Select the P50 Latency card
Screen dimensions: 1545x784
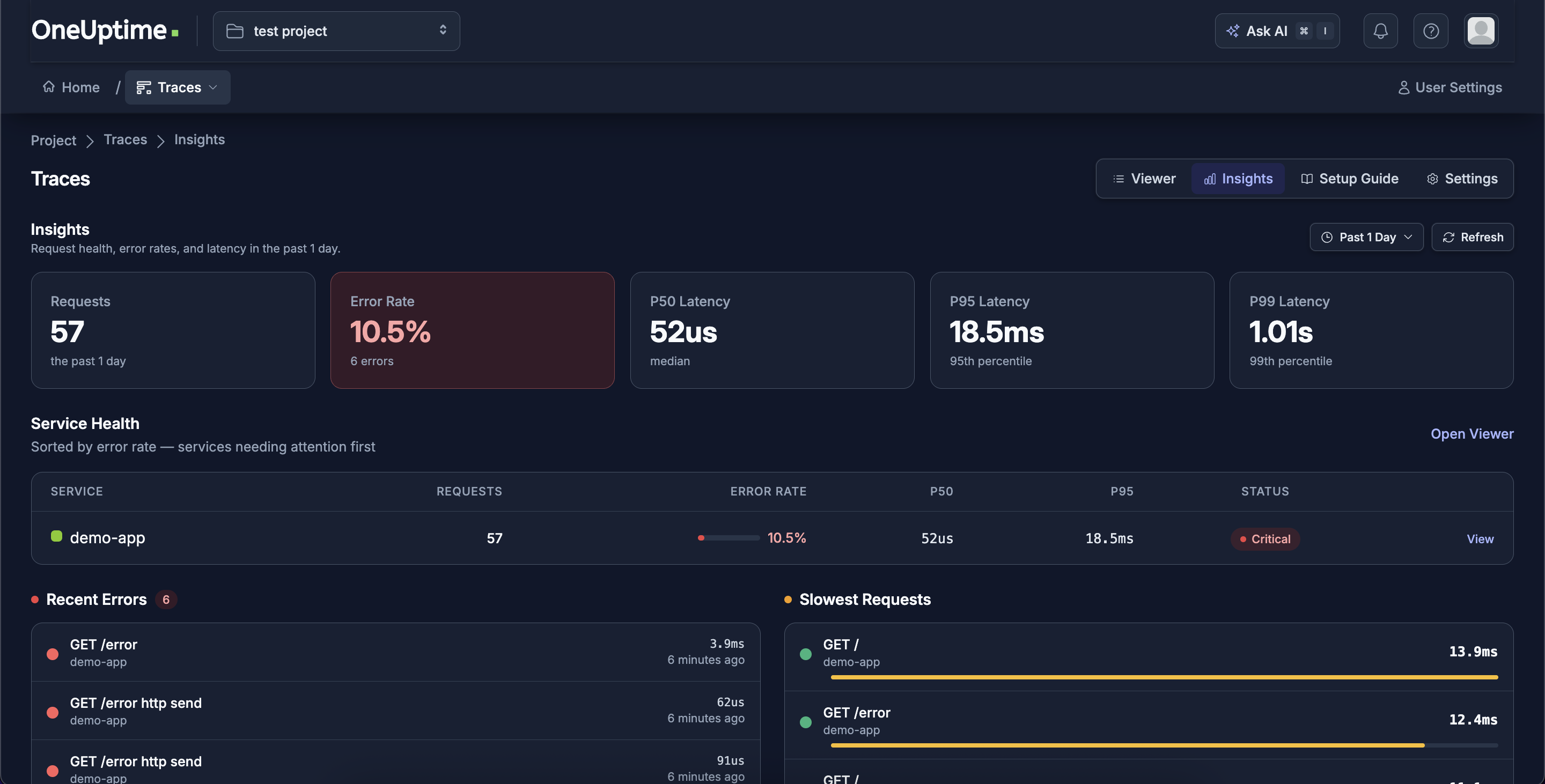click(x=772, y=330)
